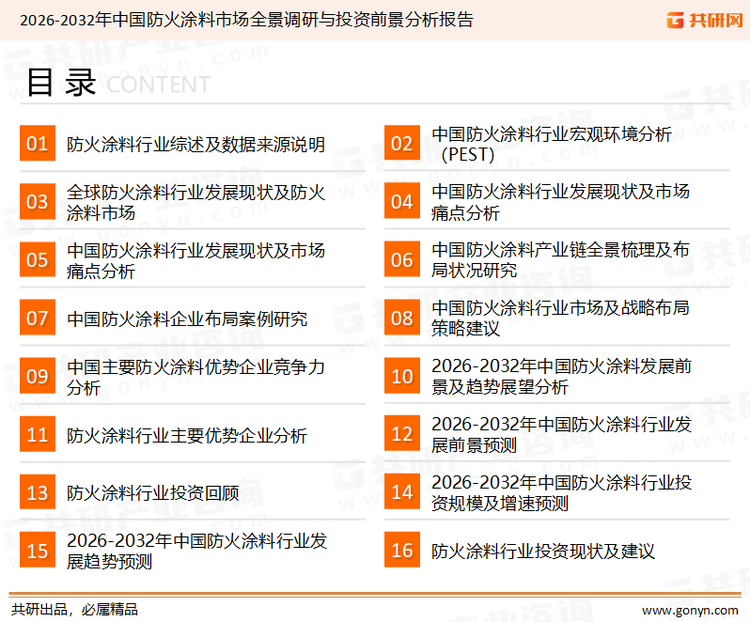The image size is (750, 622).
Task: Select the orange number box 03
Action: click(37, 201)
